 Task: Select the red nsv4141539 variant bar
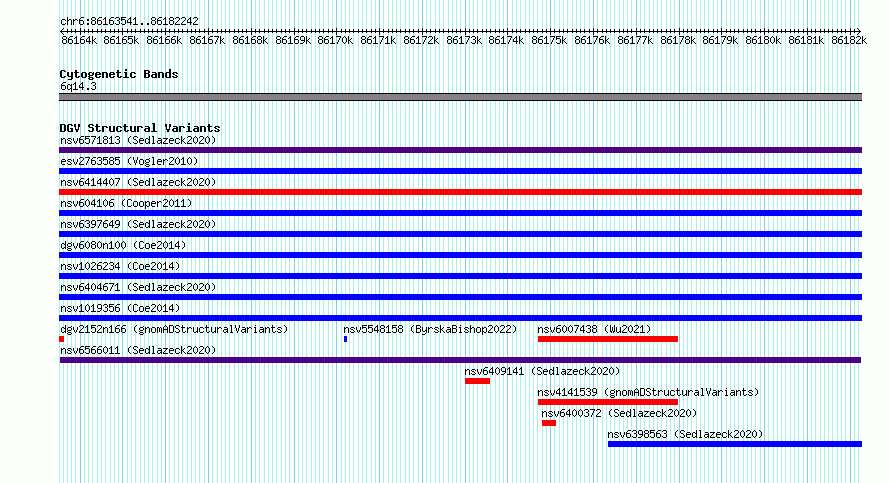coord(608,402)
